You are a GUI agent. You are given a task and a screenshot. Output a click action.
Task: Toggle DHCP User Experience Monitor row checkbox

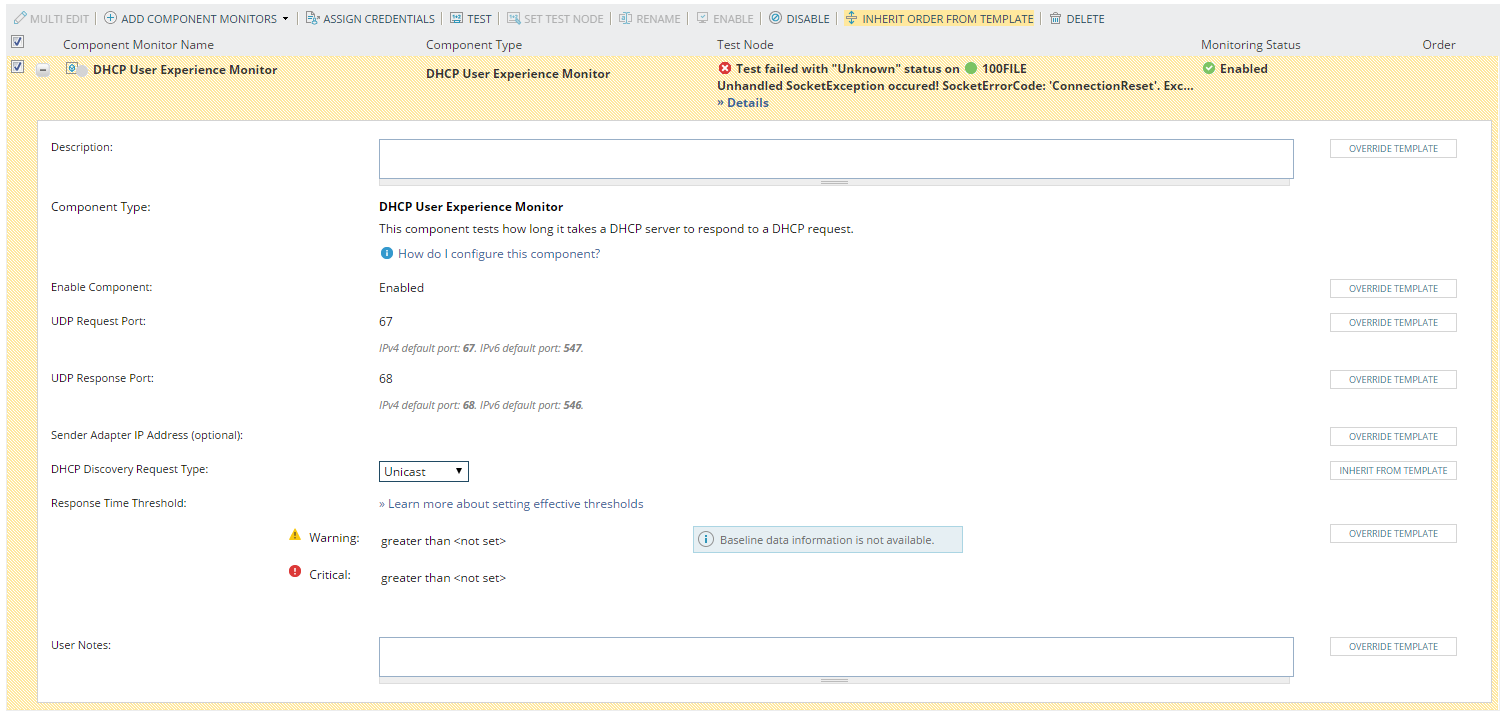coord(17,66)
